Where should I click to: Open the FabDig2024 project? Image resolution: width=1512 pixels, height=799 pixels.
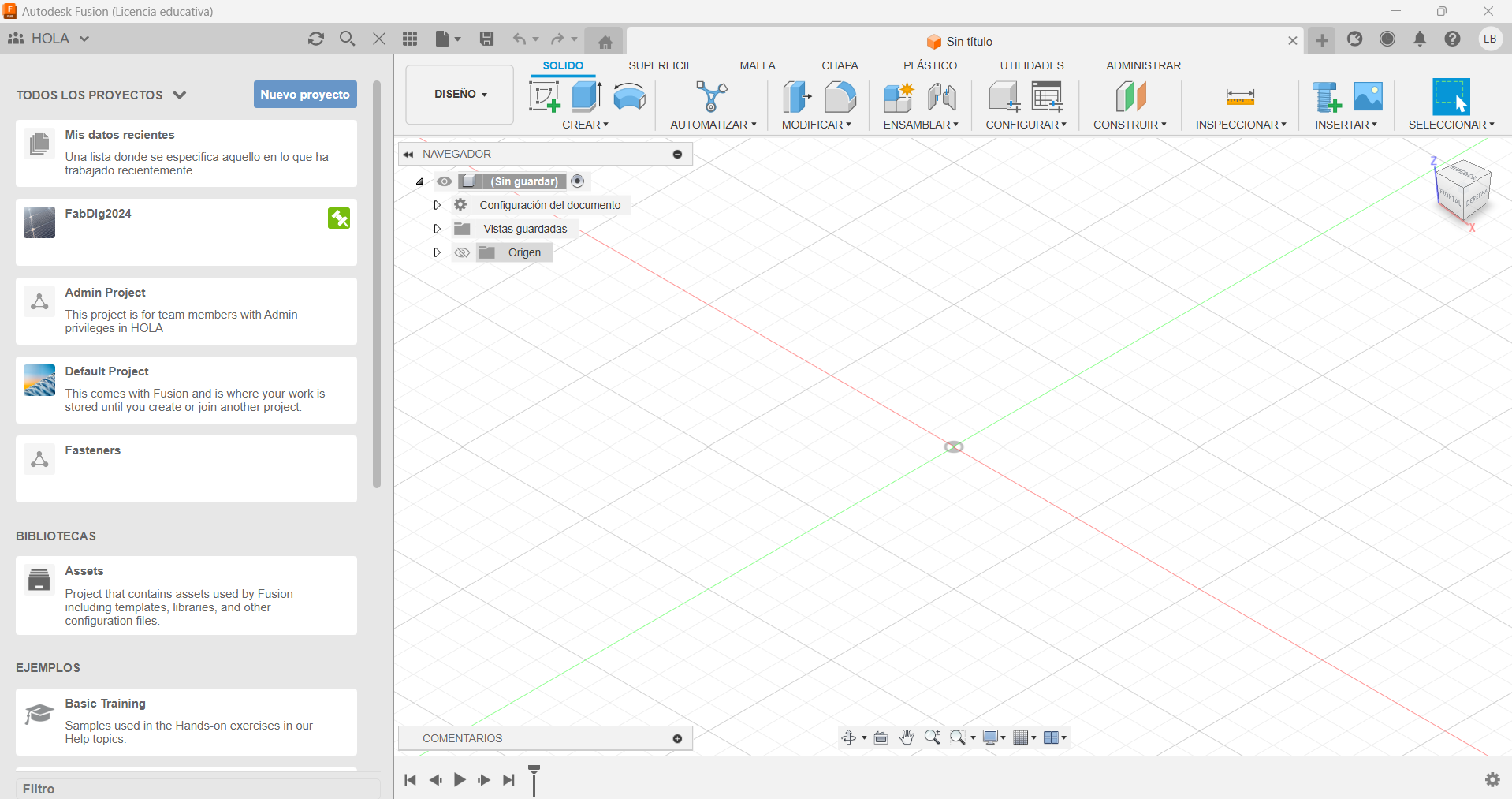[x=186, y=232]
